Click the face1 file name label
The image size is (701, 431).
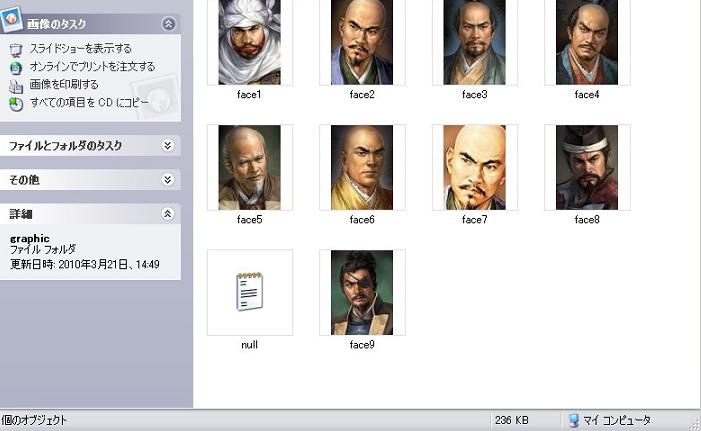tap(249, 94)
